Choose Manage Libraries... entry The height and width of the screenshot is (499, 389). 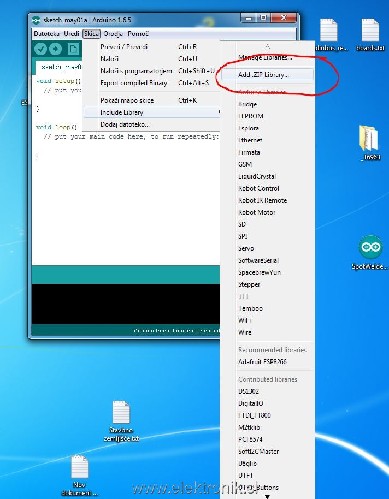(x=265, y=57)
